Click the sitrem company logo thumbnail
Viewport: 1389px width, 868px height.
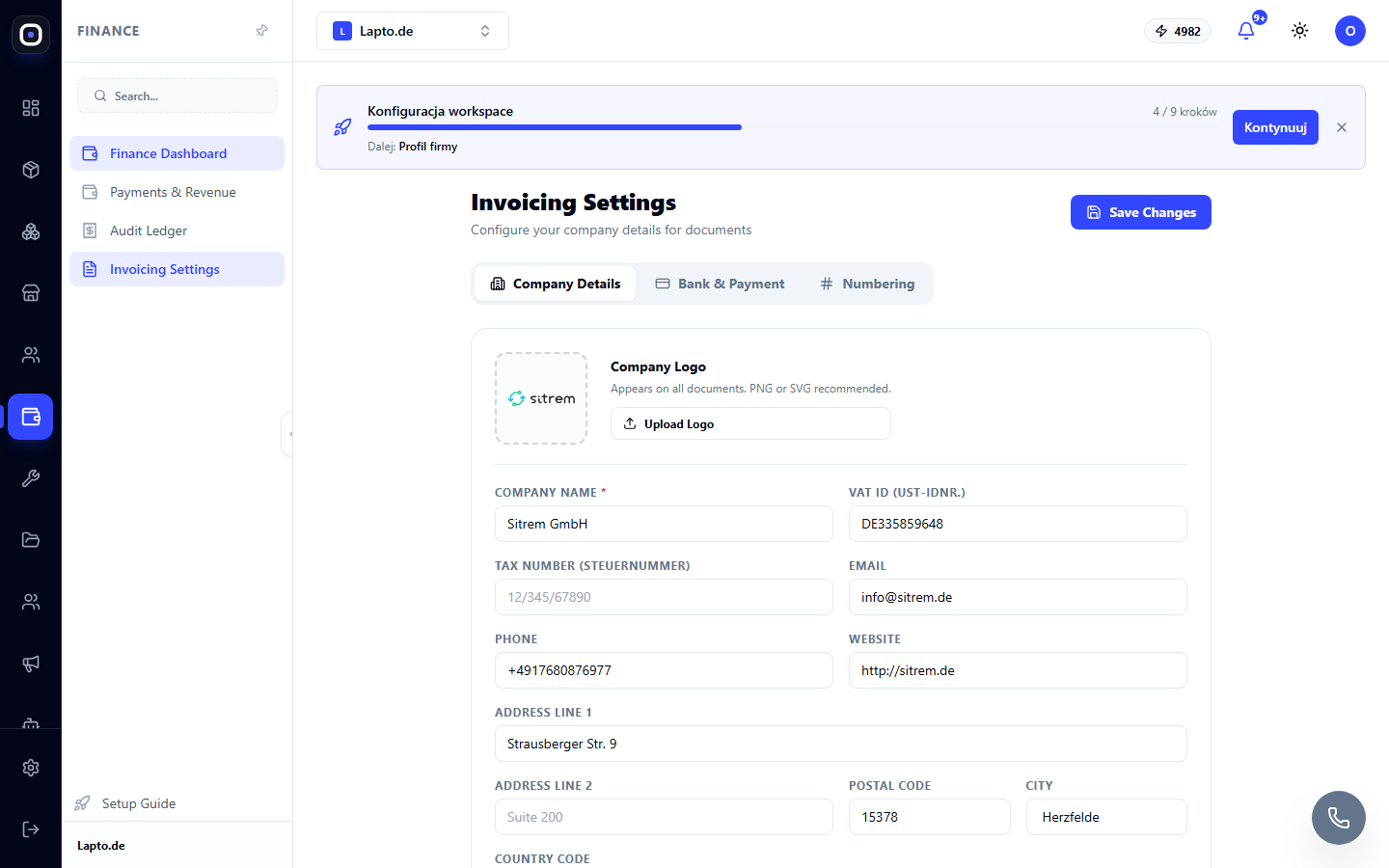[541, 398]
